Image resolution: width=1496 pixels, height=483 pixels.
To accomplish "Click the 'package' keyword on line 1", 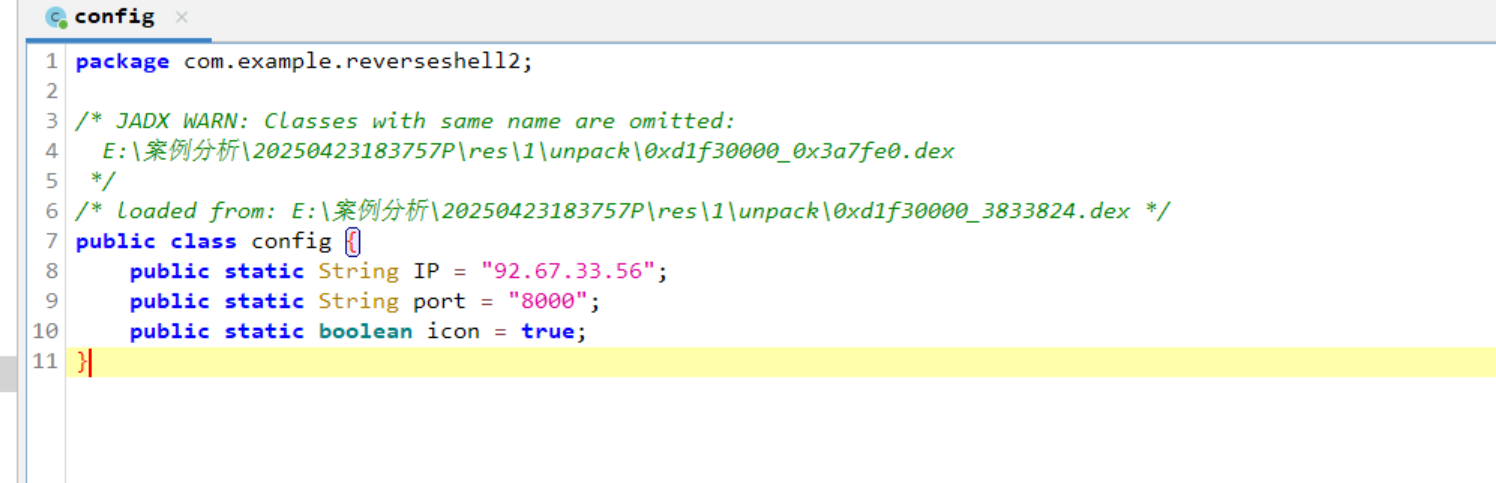I will (x=122, y=61).
